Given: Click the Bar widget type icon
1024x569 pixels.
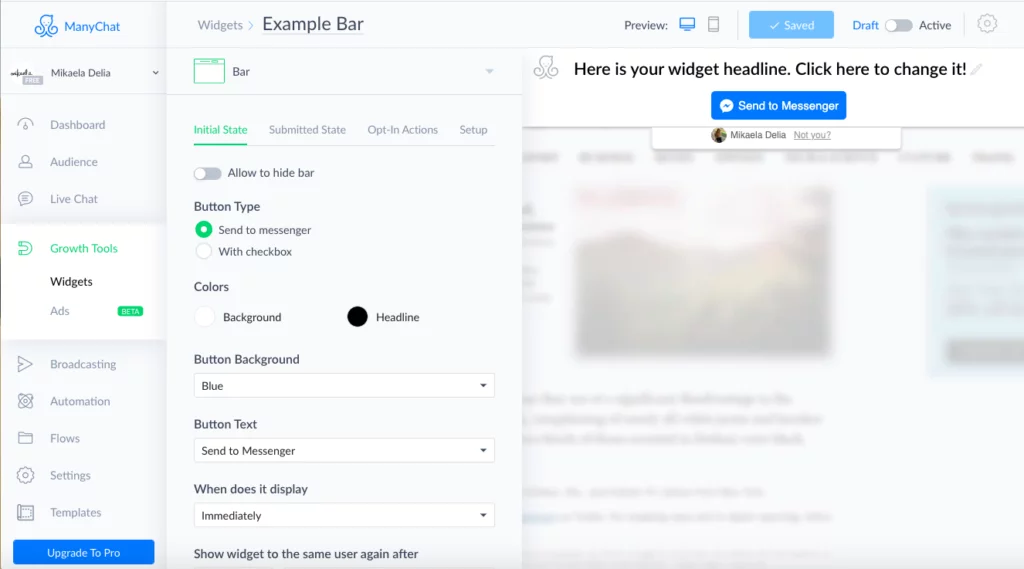Looking at the screenshot, I should pyautogui.click(x=209, y=71).
